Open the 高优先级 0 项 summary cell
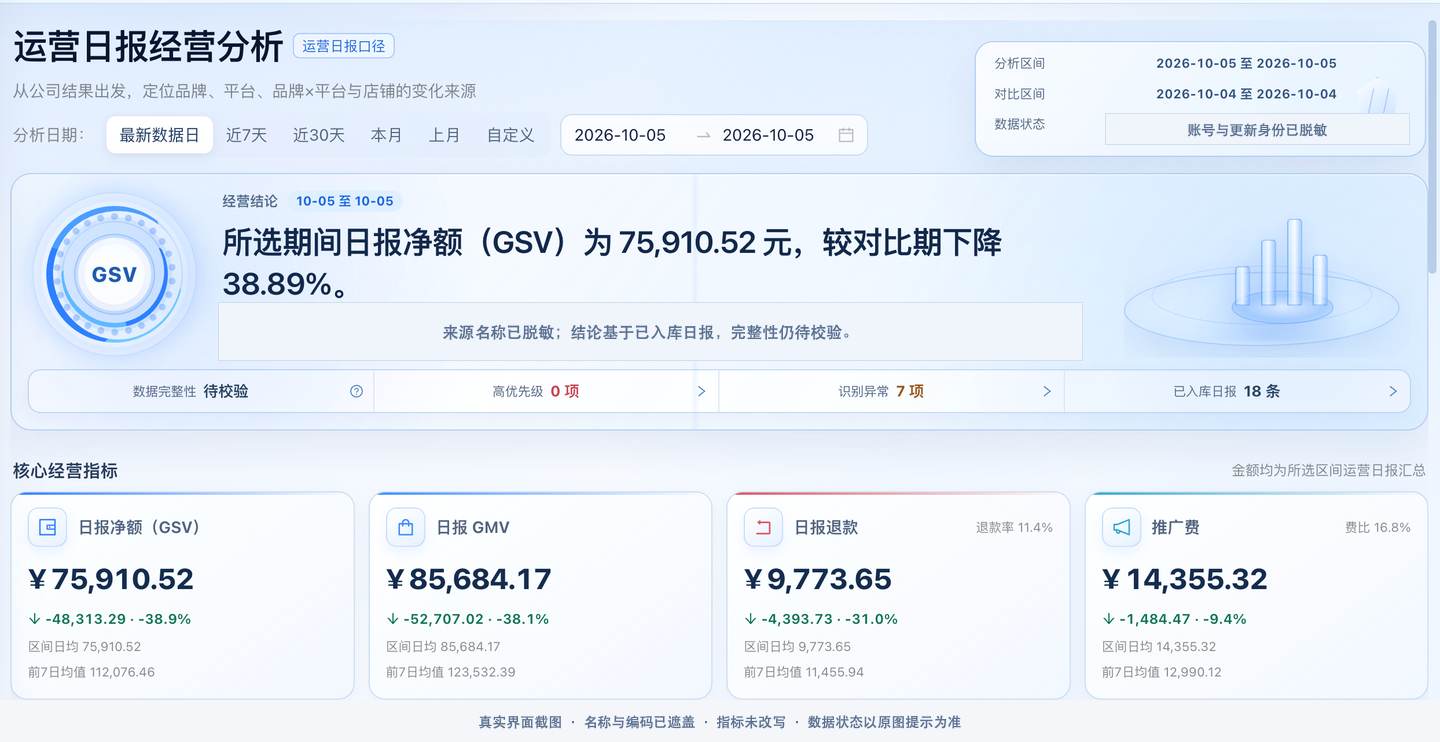1440x742 pixels. pos(546,391)
